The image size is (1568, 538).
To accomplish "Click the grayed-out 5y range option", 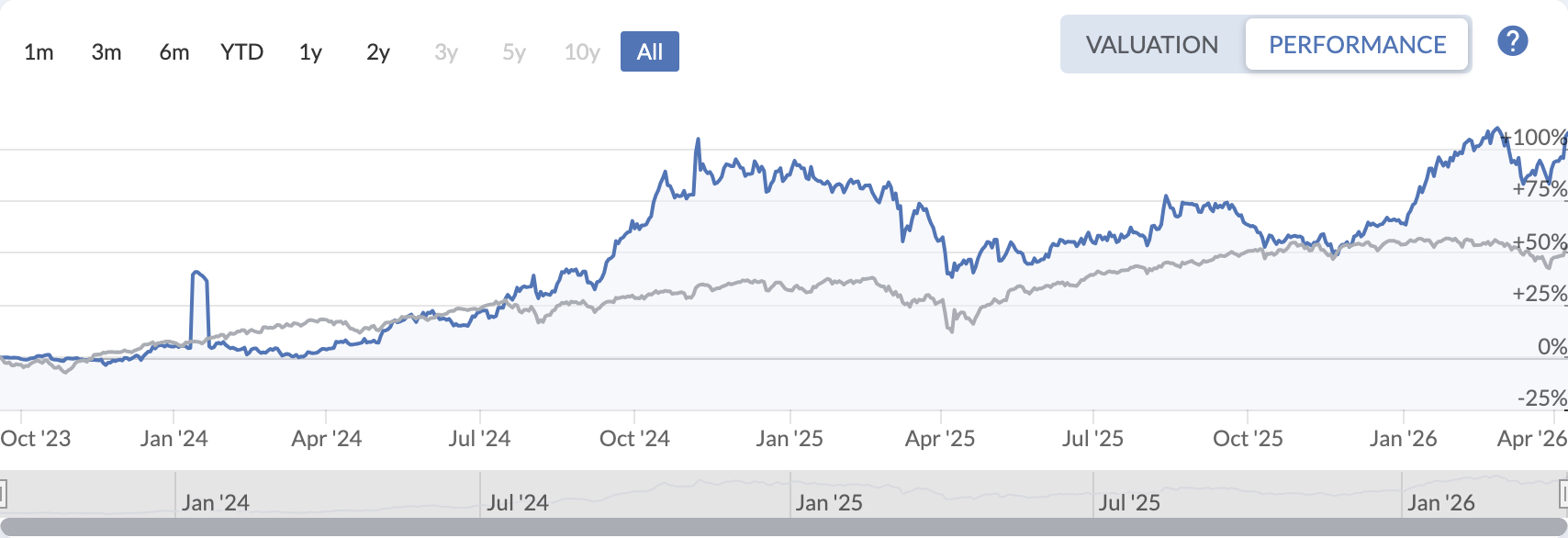I will click(512, 52).
